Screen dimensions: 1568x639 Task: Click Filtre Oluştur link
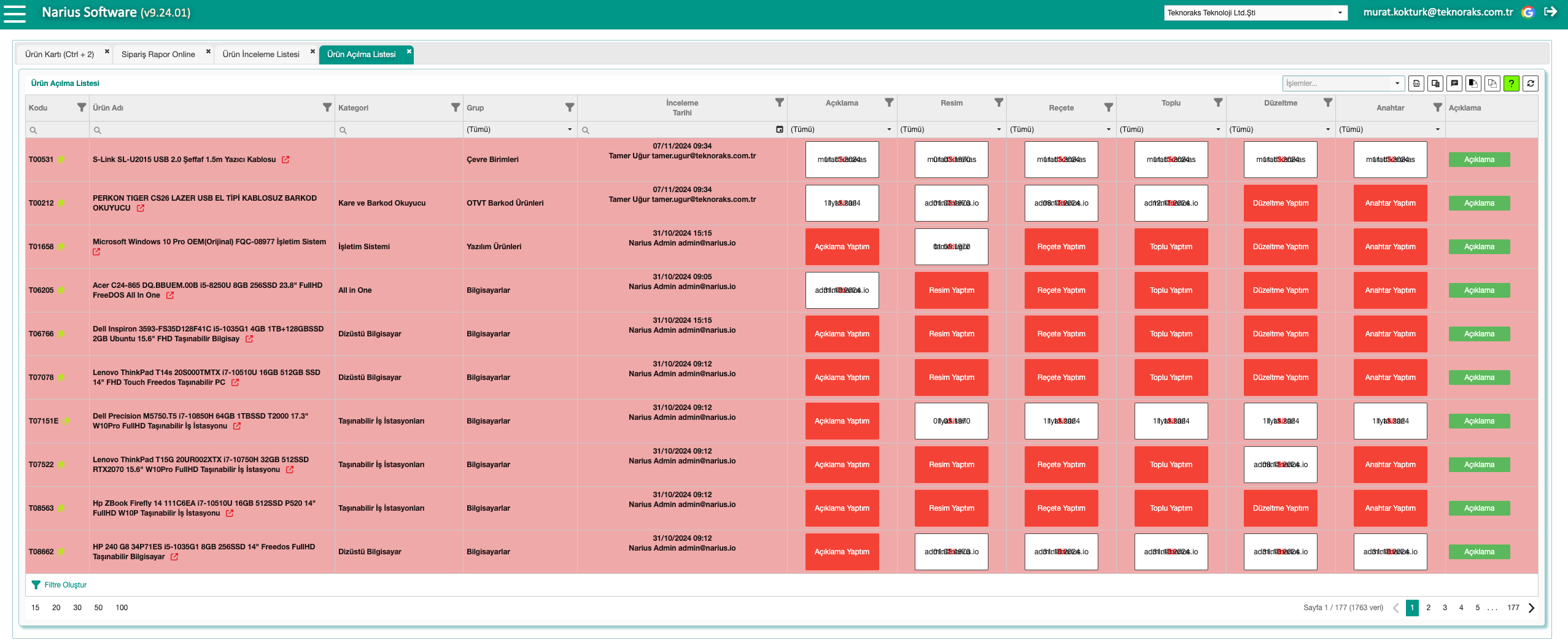coord(65,585)
